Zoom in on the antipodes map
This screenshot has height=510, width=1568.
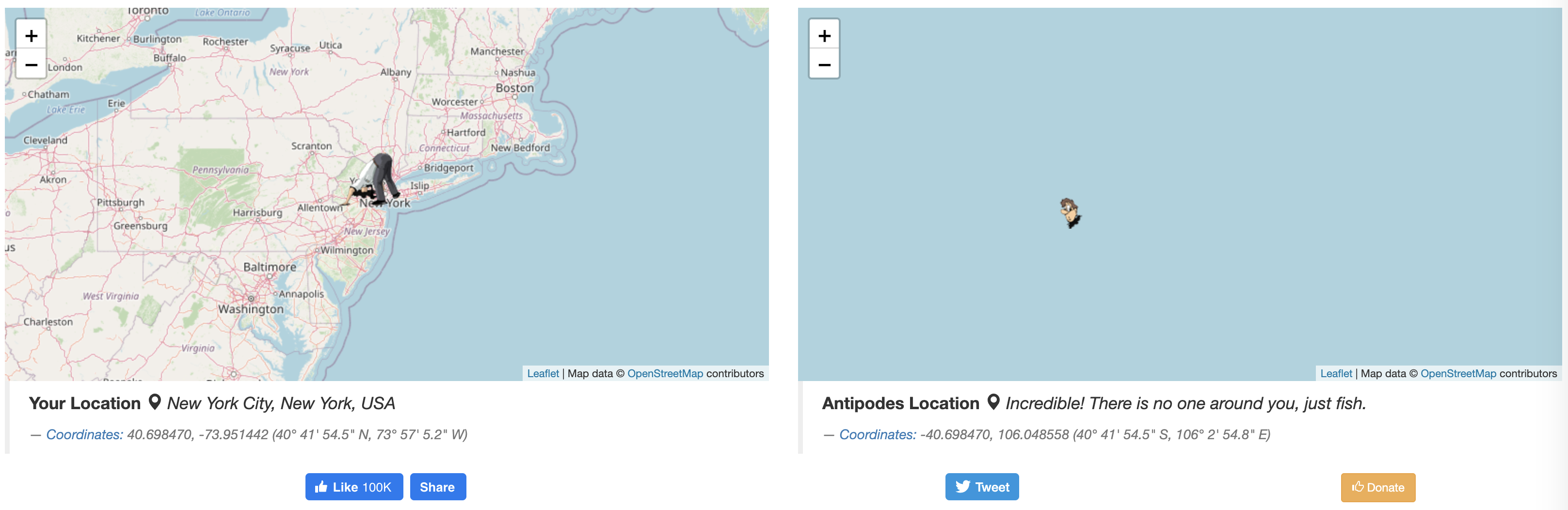pyautogui.click(x=824, y=36)
